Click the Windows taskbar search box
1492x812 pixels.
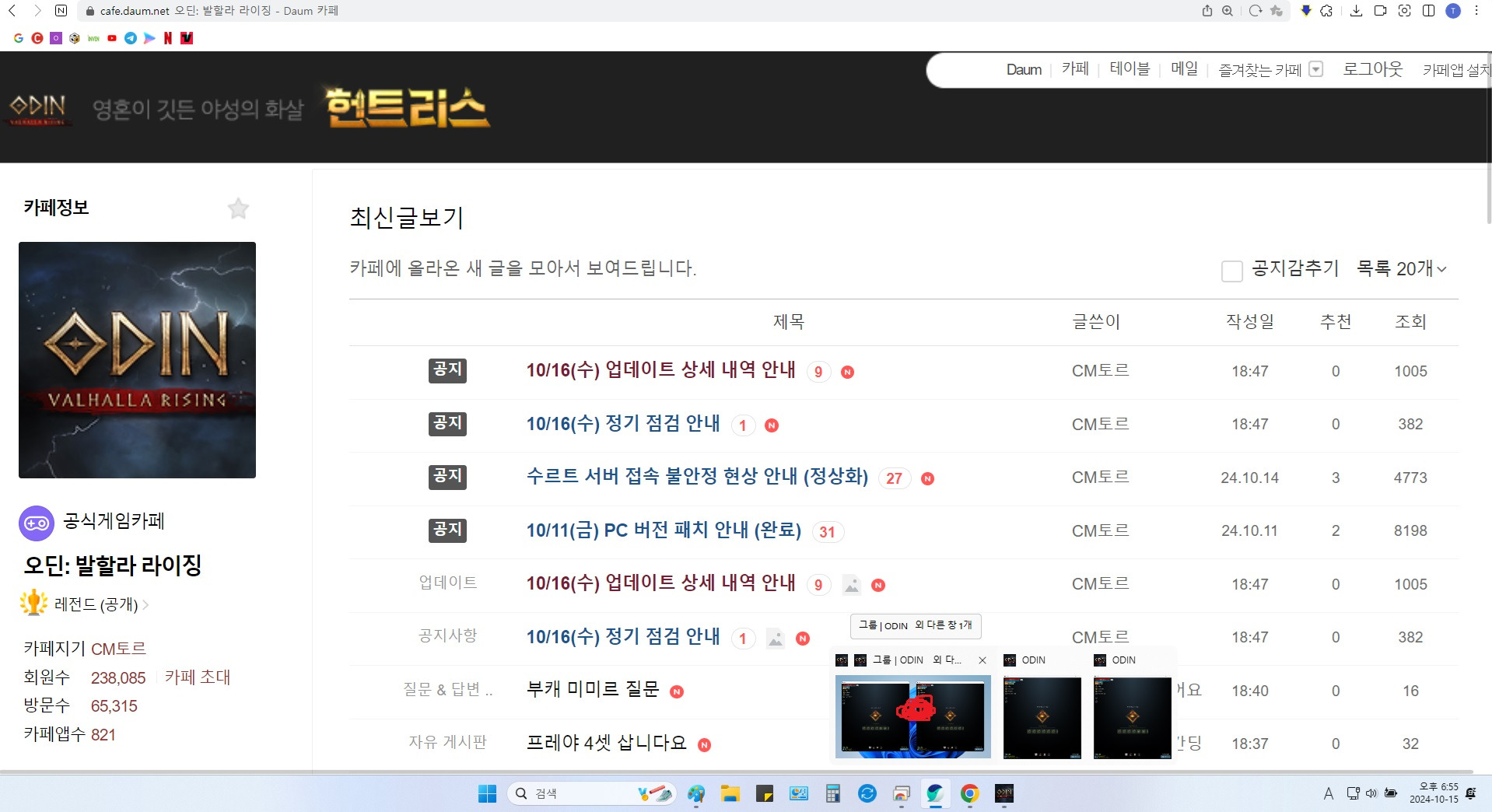591,793
